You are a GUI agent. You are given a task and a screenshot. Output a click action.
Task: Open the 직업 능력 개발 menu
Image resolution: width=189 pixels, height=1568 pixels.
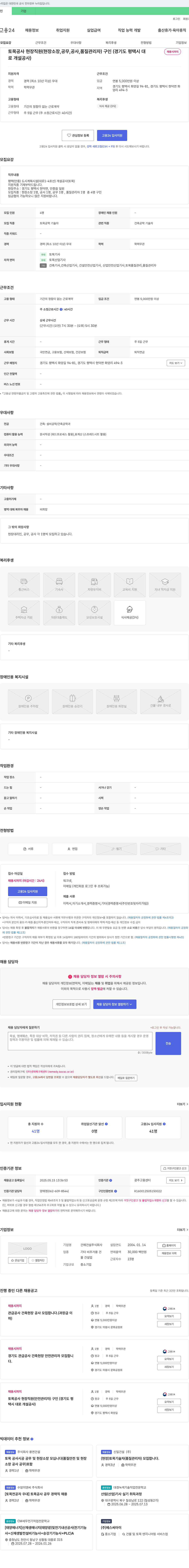(129, 30)
